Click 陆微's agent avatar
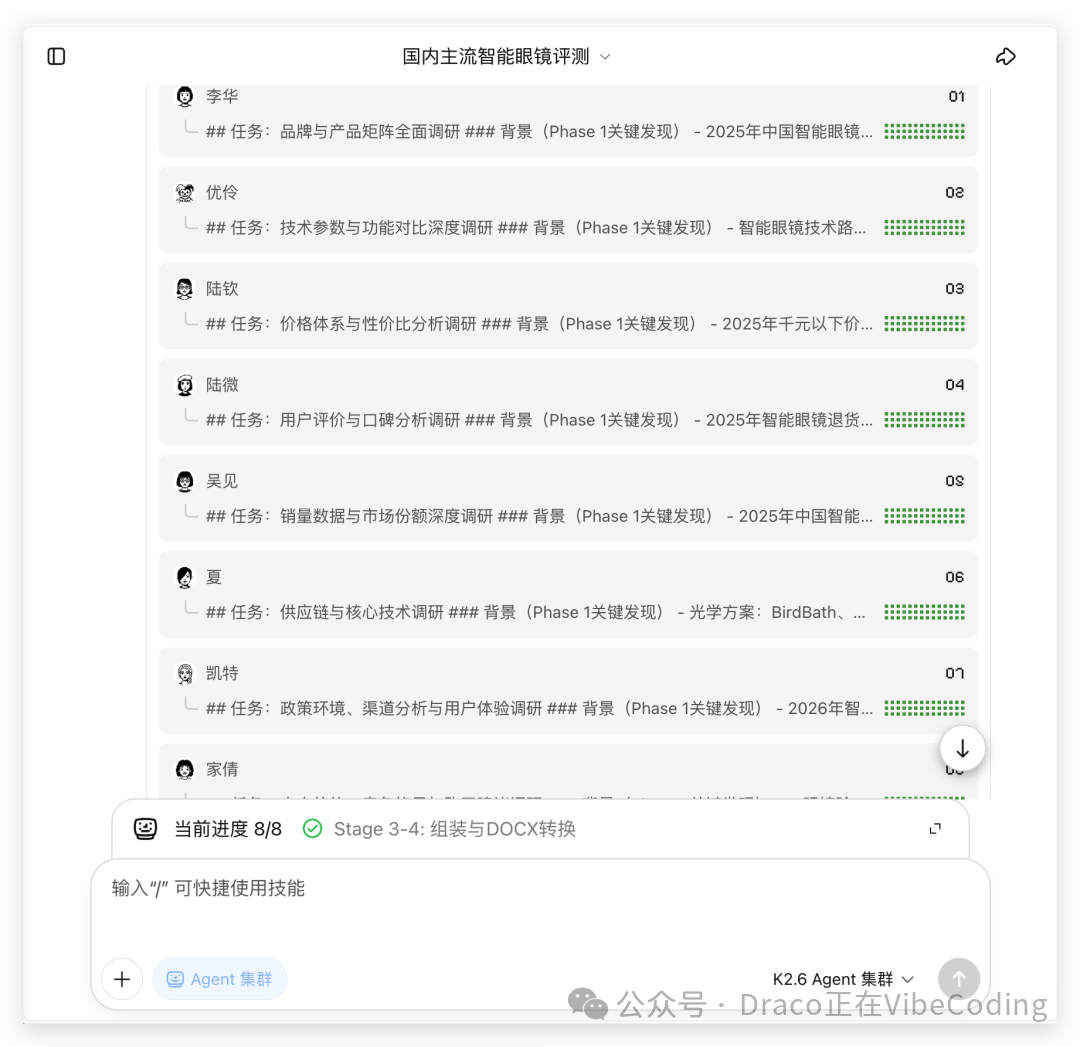This screenshot has width=1080, height=1047. [x=185, y=385]
